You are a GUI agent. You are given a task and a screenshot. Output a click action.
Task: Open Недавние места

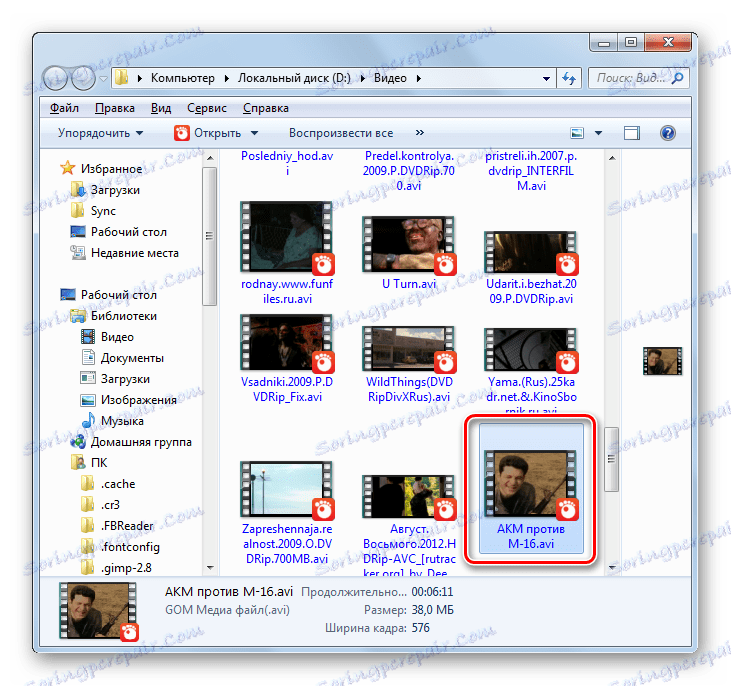pyautogui.click(x=124, y=253)
